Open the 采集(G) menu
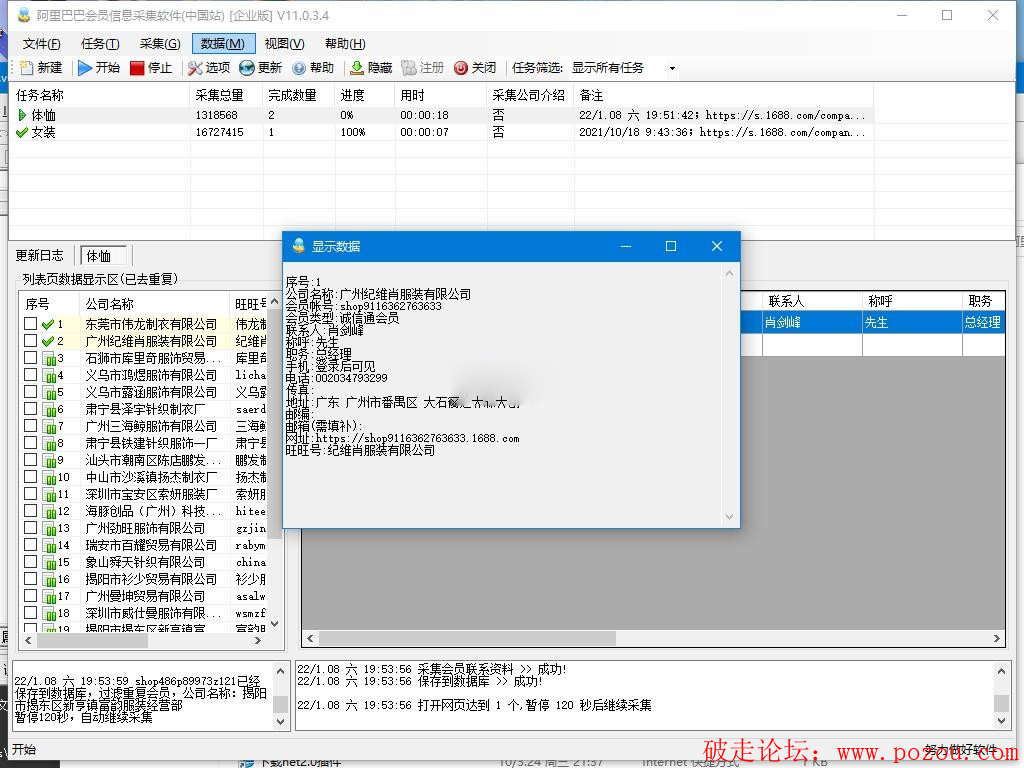The width and height of the screenshot is (1024, 768). [160, 44]
